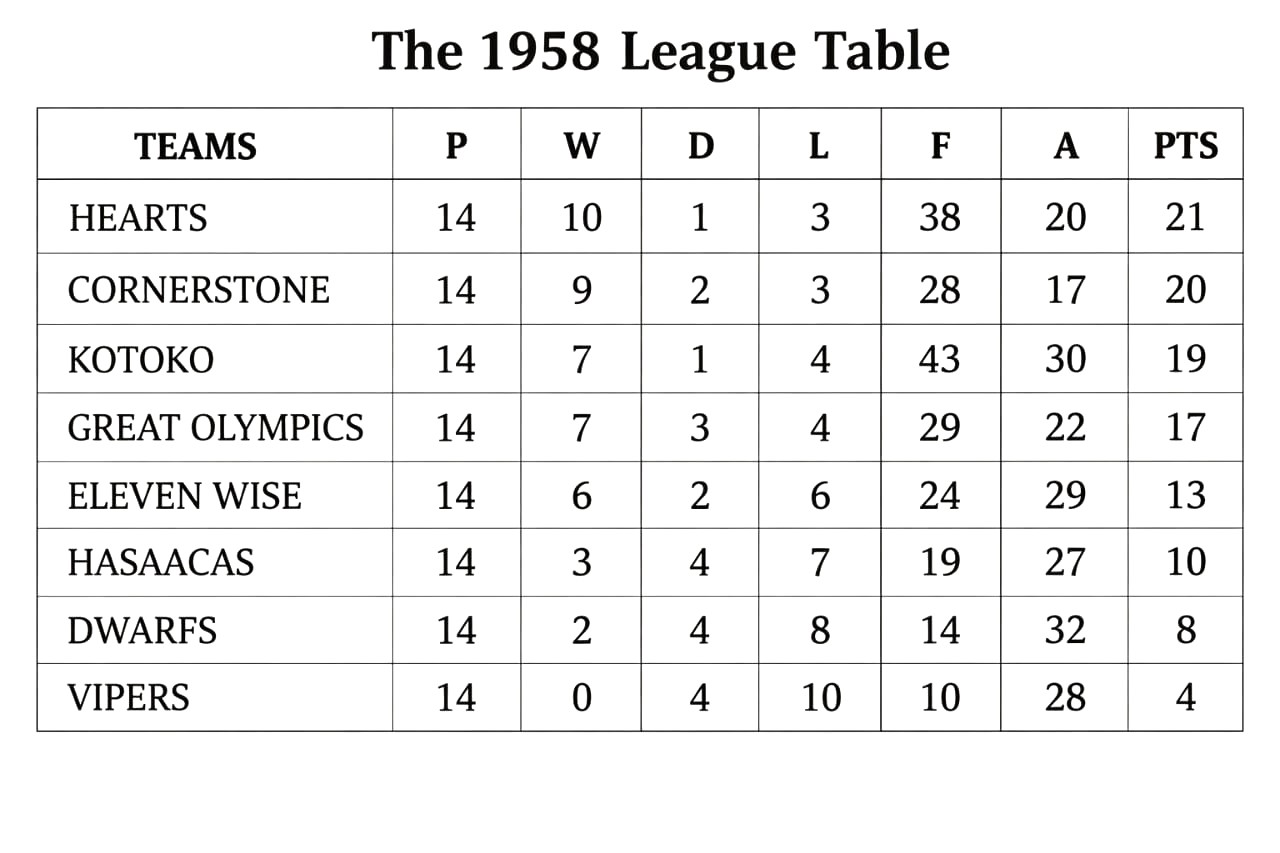Click the TEAMS column header
The width and height of the screenshot is (1280, 853).
click(196, 147)
